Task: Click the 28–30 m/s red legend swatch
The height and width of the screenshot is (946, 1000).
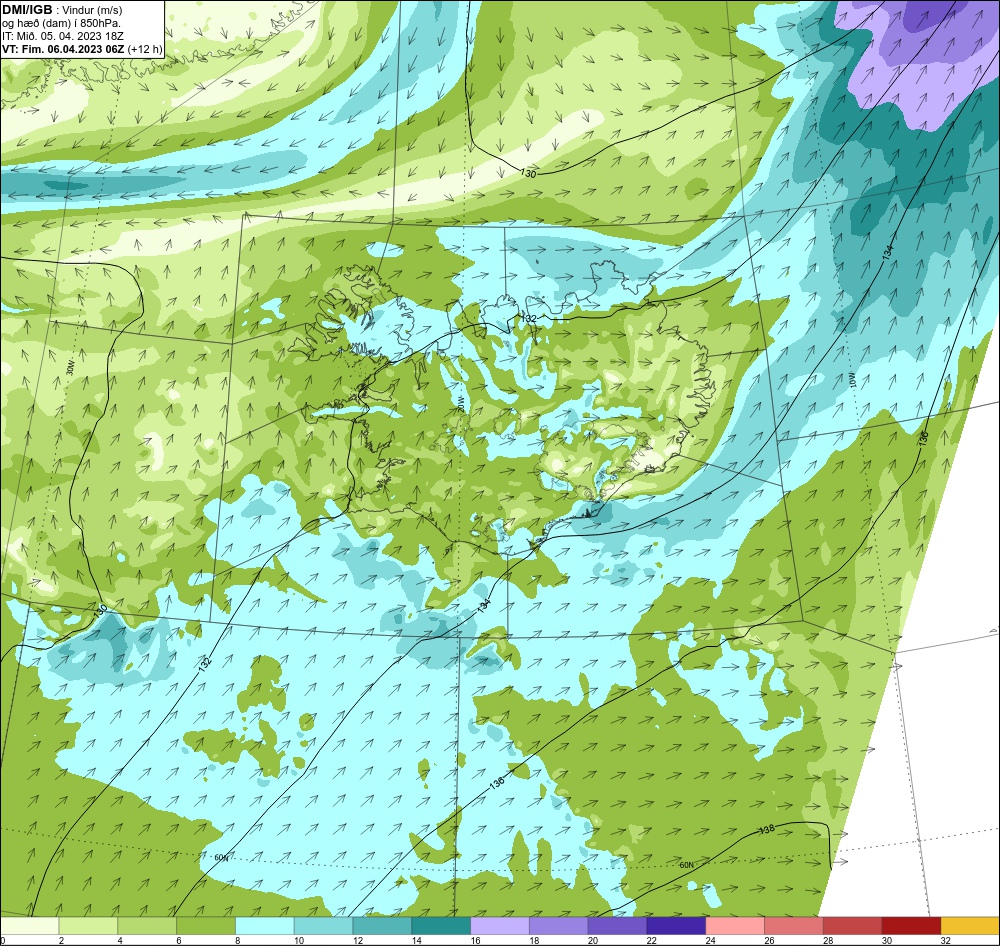Action: point(853,926)
